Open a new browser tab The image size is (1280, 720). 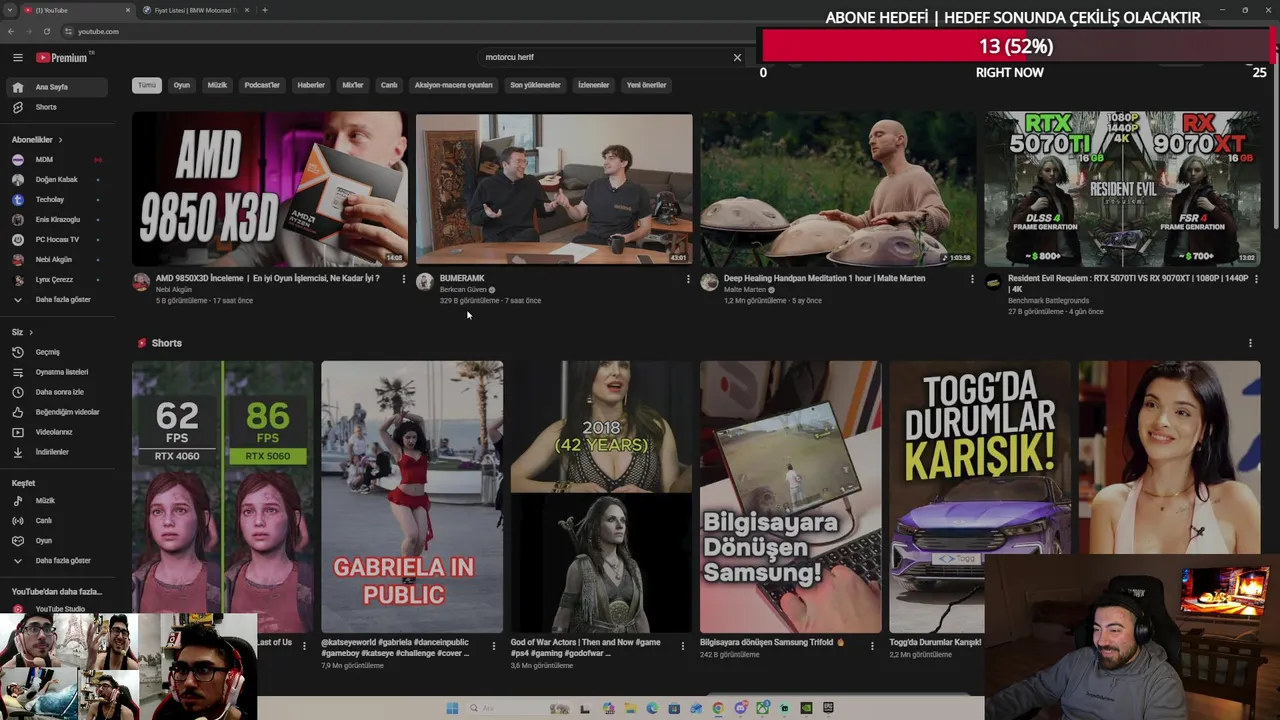[265, 10]
